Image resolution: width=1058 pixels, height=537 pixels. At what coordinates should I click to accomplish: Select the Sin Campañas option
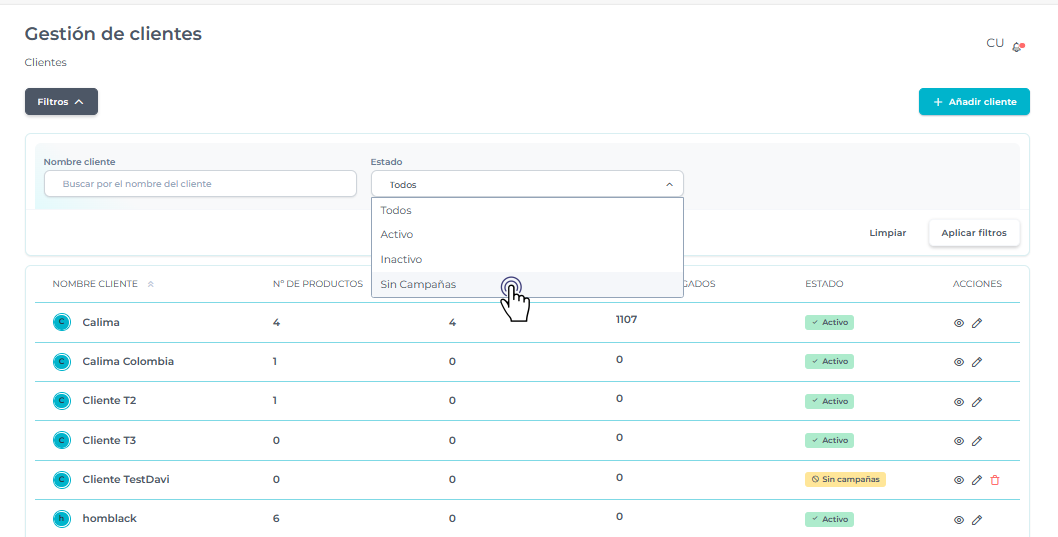pos(418,285)
